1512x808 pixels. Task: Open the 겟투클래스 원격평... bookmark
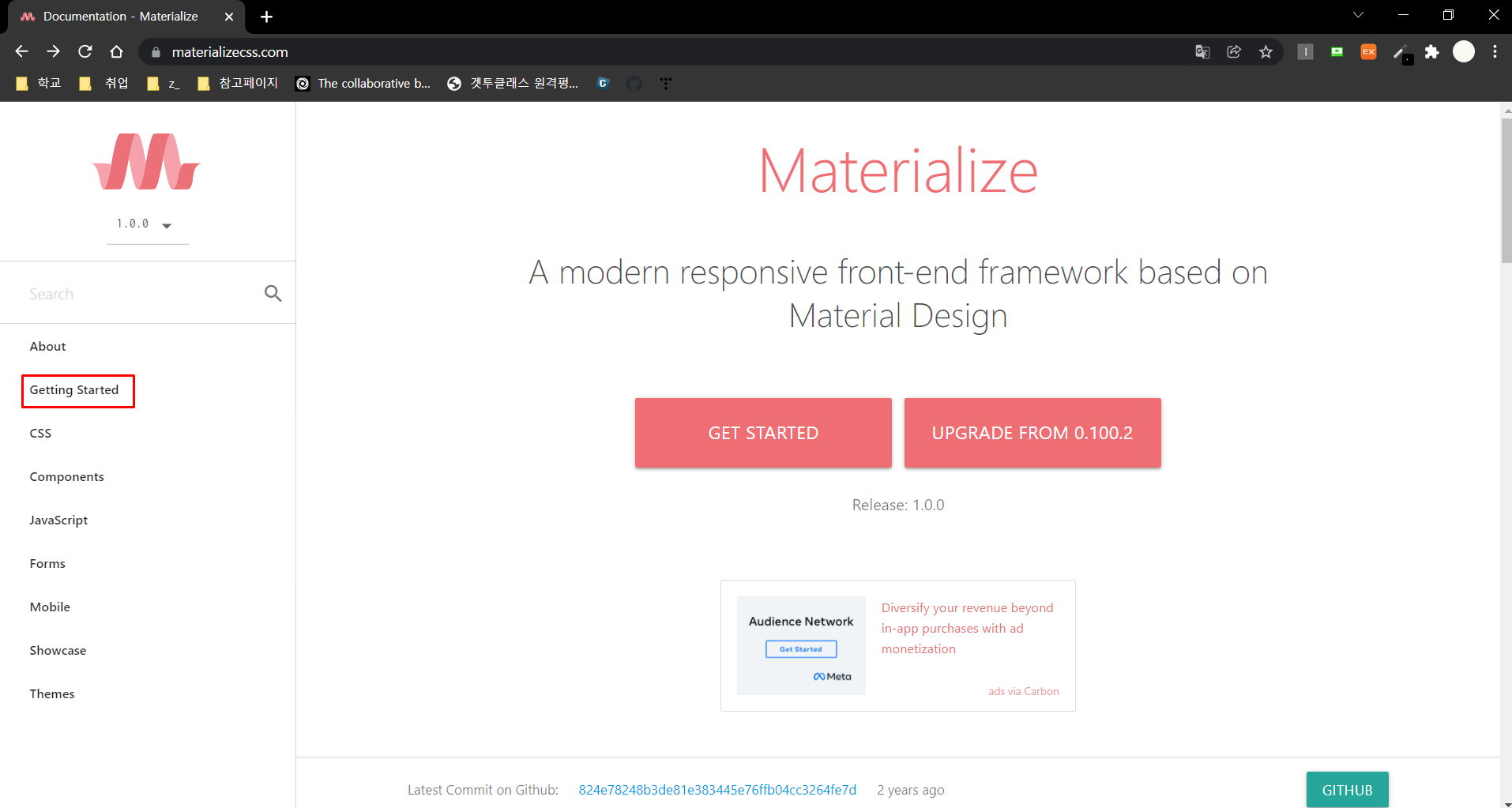pos(513,84)
